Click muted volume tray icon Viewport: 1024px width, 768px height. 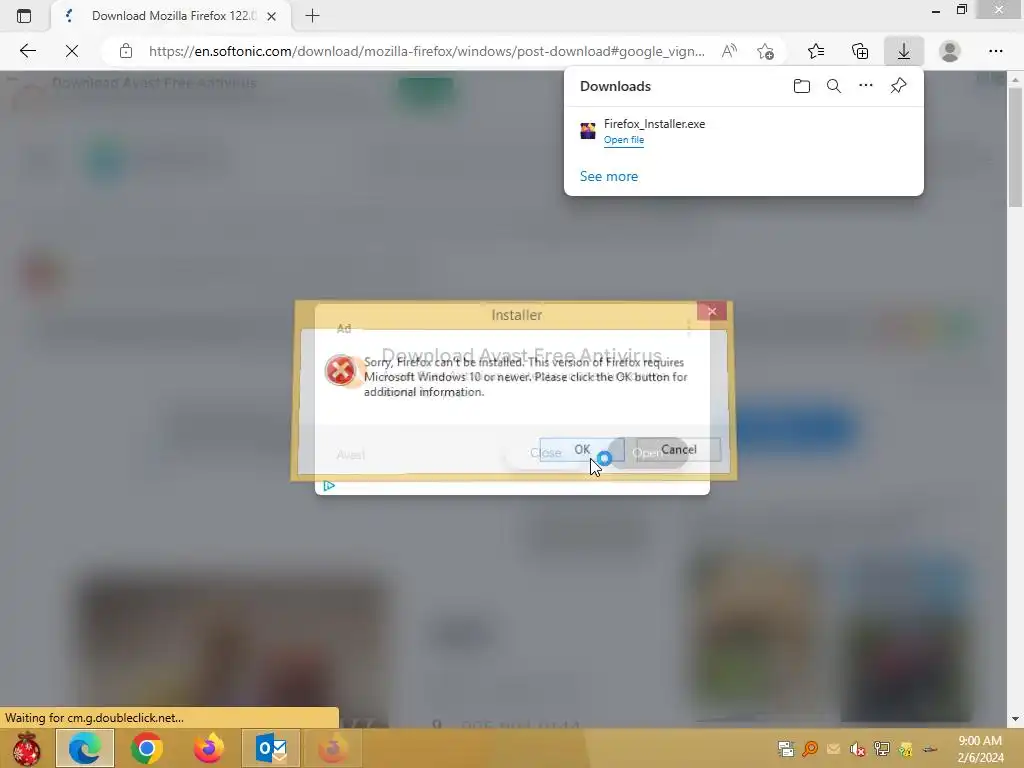tap(857, 749)
